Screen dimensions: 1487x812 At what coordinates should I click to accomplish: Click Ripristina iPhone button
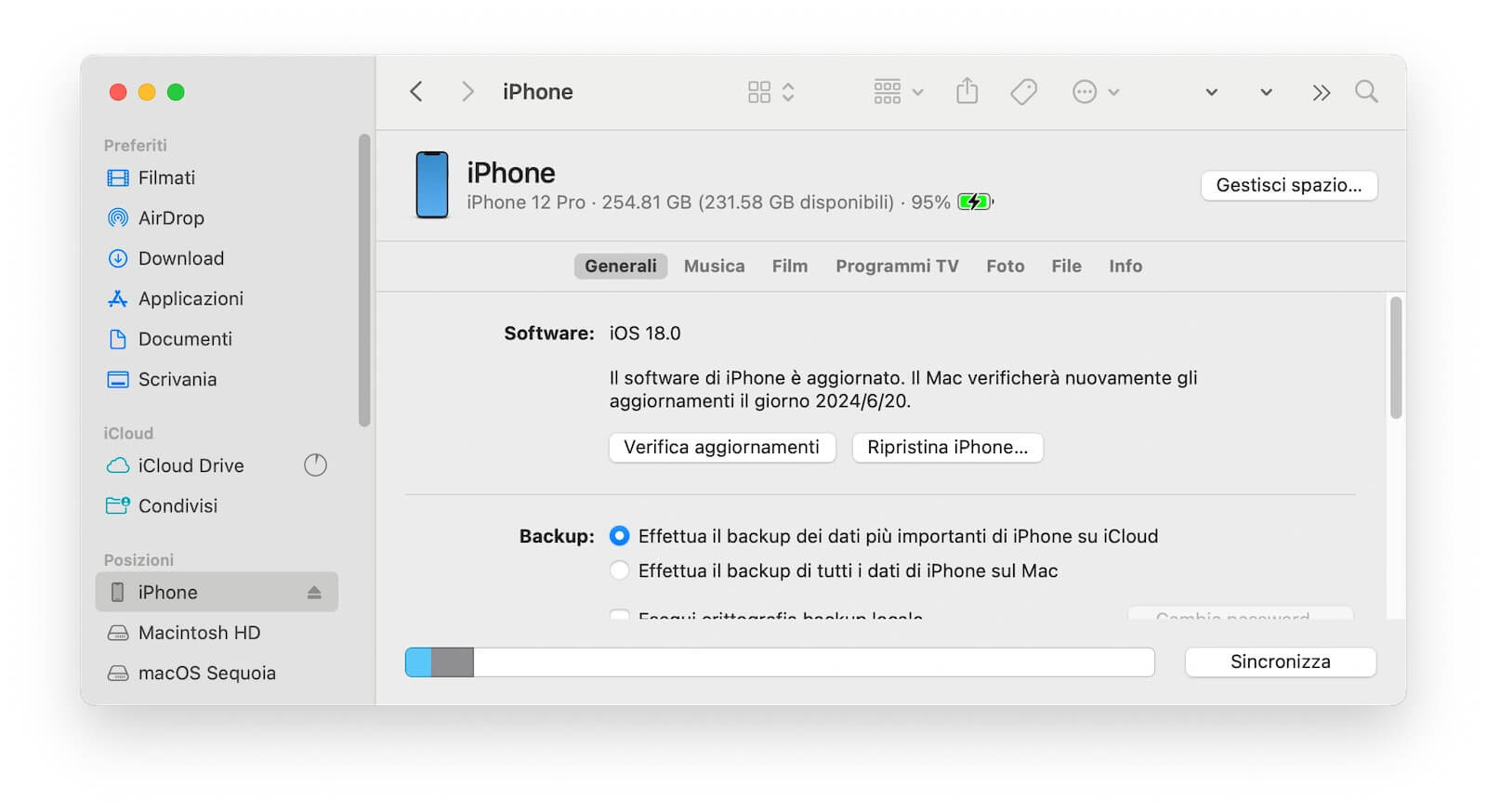[948, 447]
